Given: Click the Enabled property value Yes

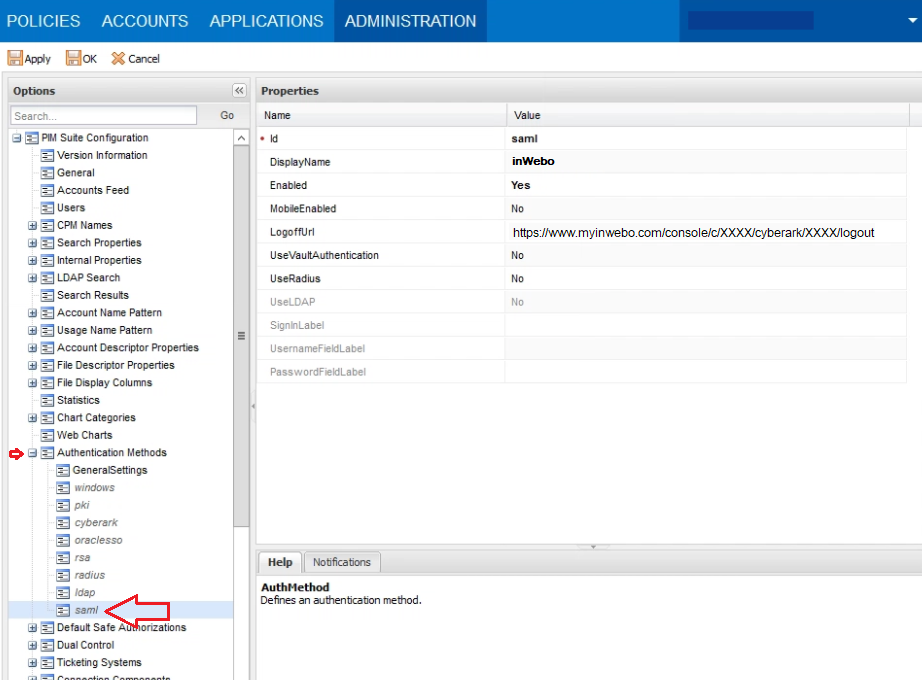Looking at the screenshot, I should pos(520,185).
